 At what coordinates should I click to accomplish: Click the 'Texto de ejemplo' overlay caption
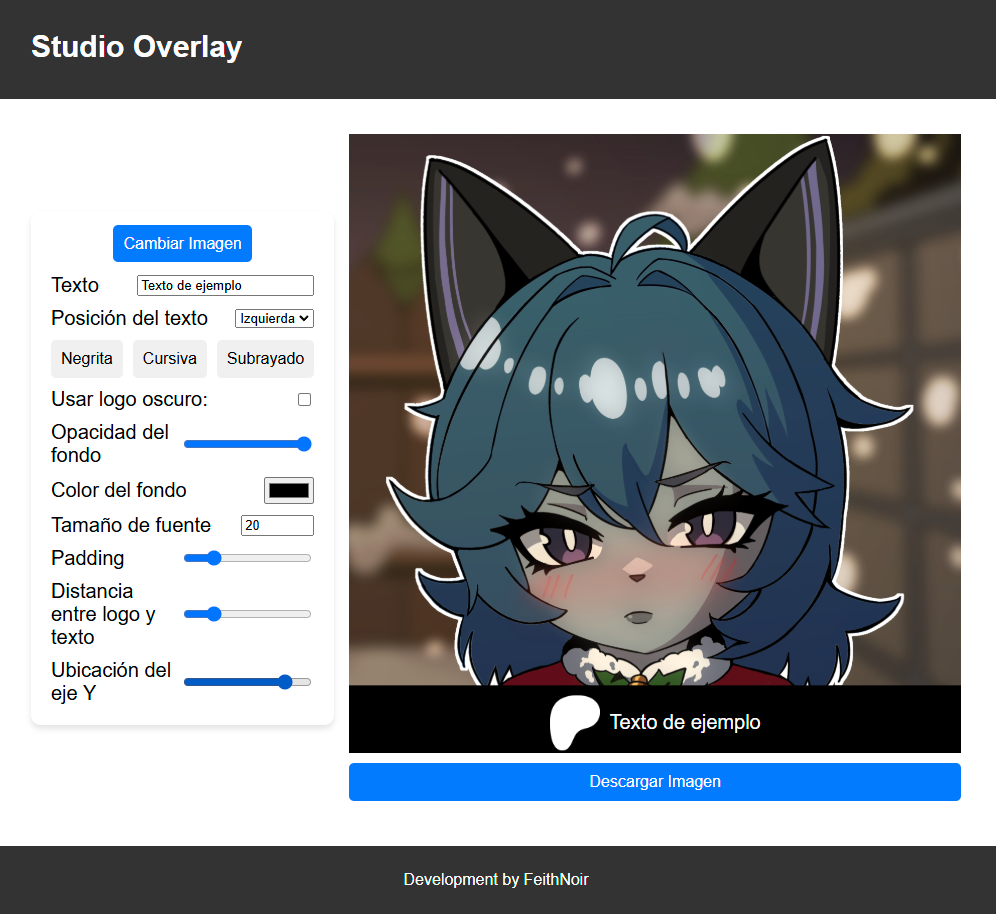685,722
